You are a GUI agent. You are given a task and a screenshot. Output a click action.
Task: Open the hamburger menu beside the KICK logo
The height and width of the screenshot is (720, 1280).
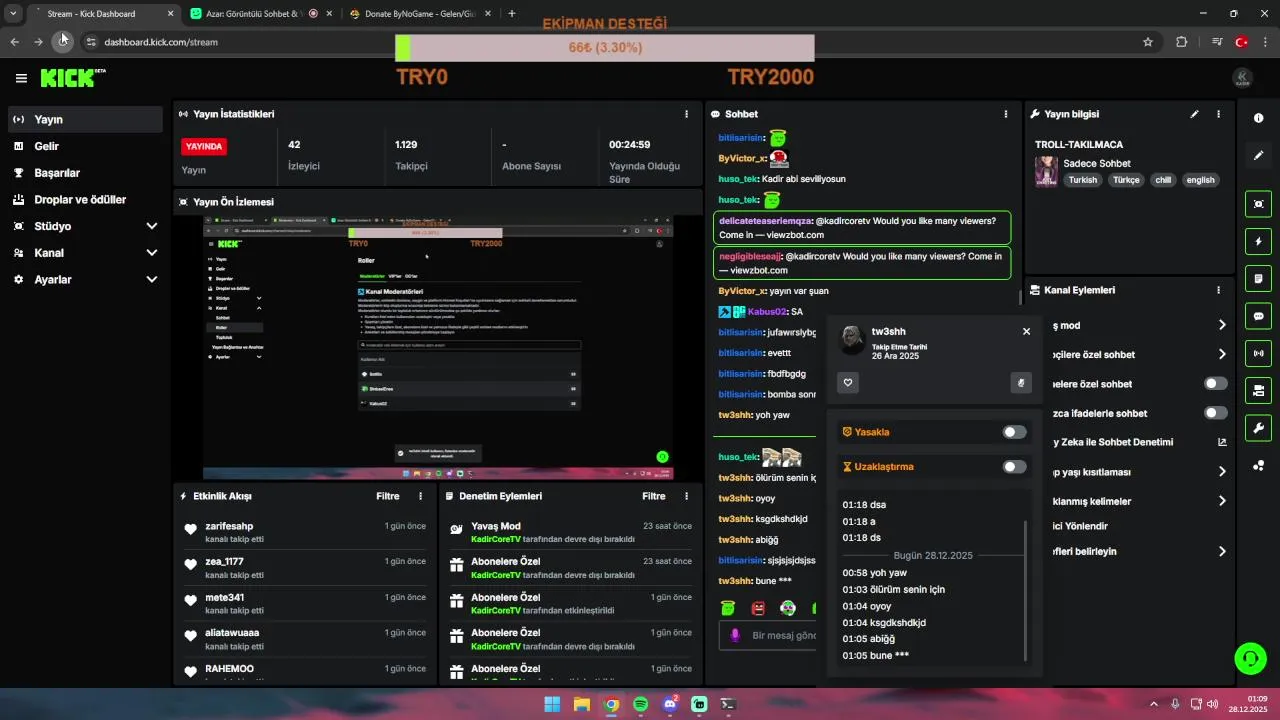point(21,78)
